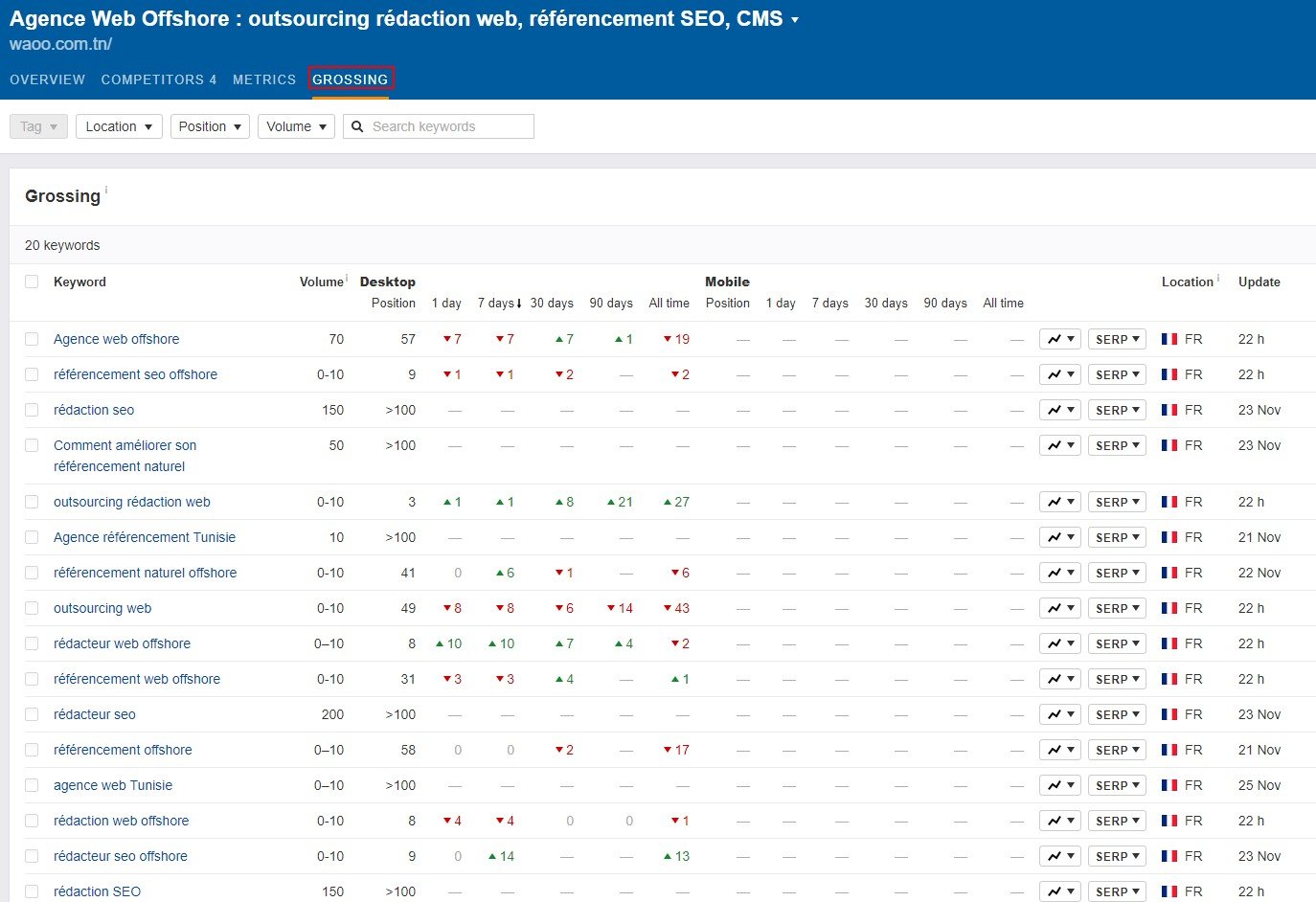This screenshot has width=1316, height=902.
Task: Open chart button for outsourcing web row
Action: pyautogui.click(x=1059, y=608)
